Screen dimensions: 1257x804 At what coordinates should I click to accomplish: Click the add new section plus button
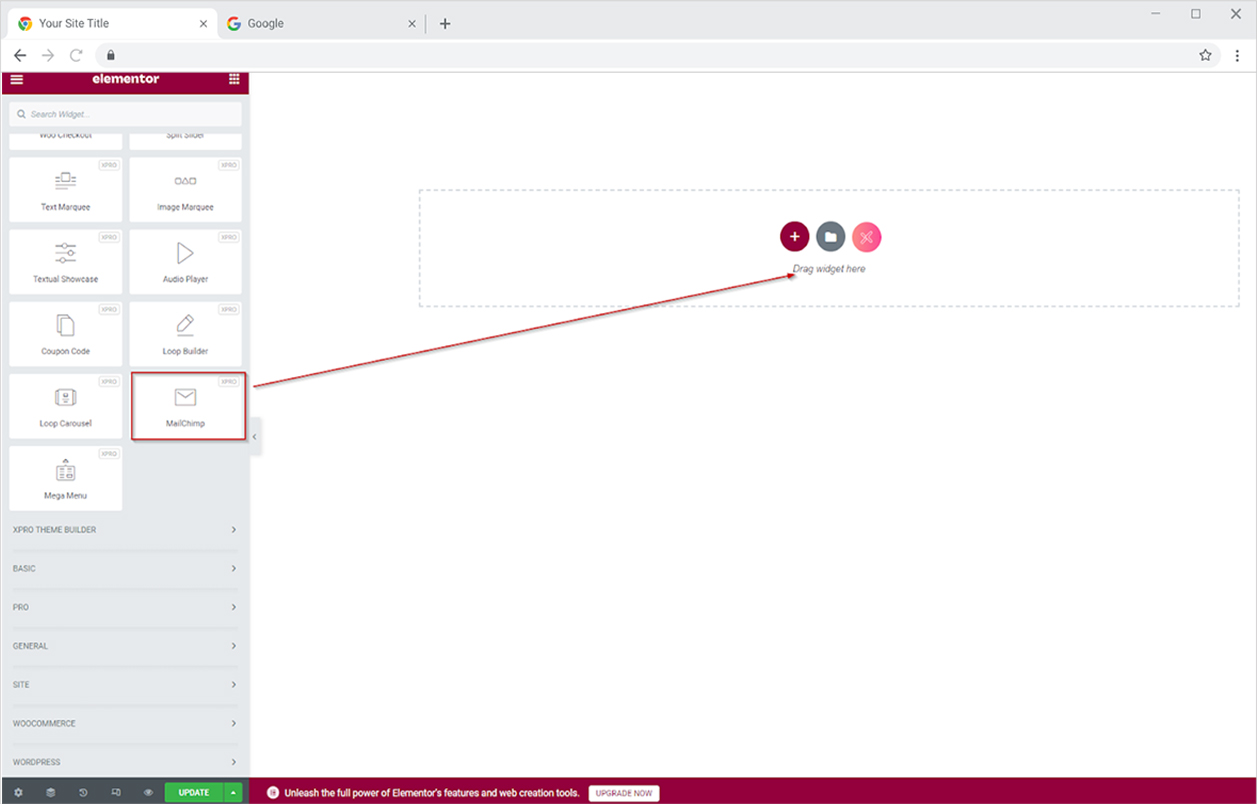pos(794,237)
